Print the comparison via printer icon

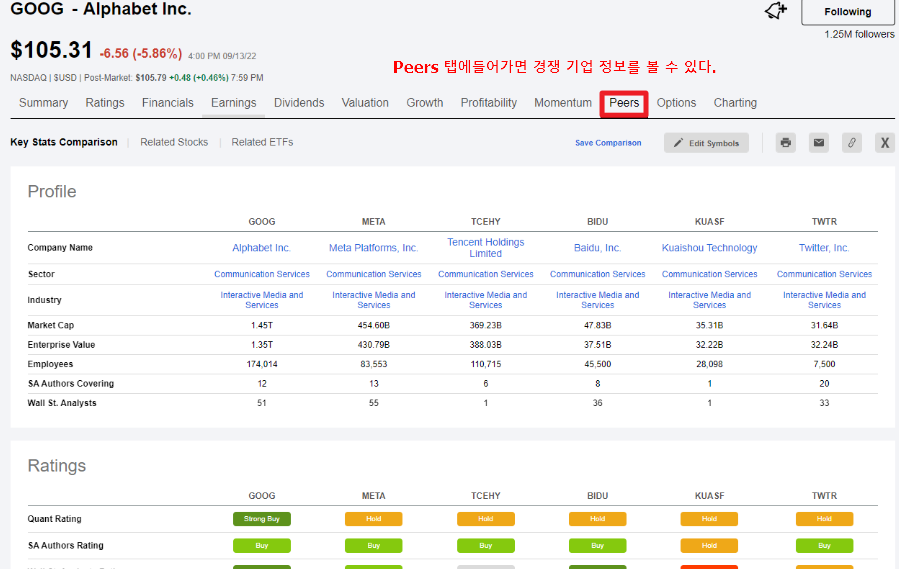(x=785, y=143)
